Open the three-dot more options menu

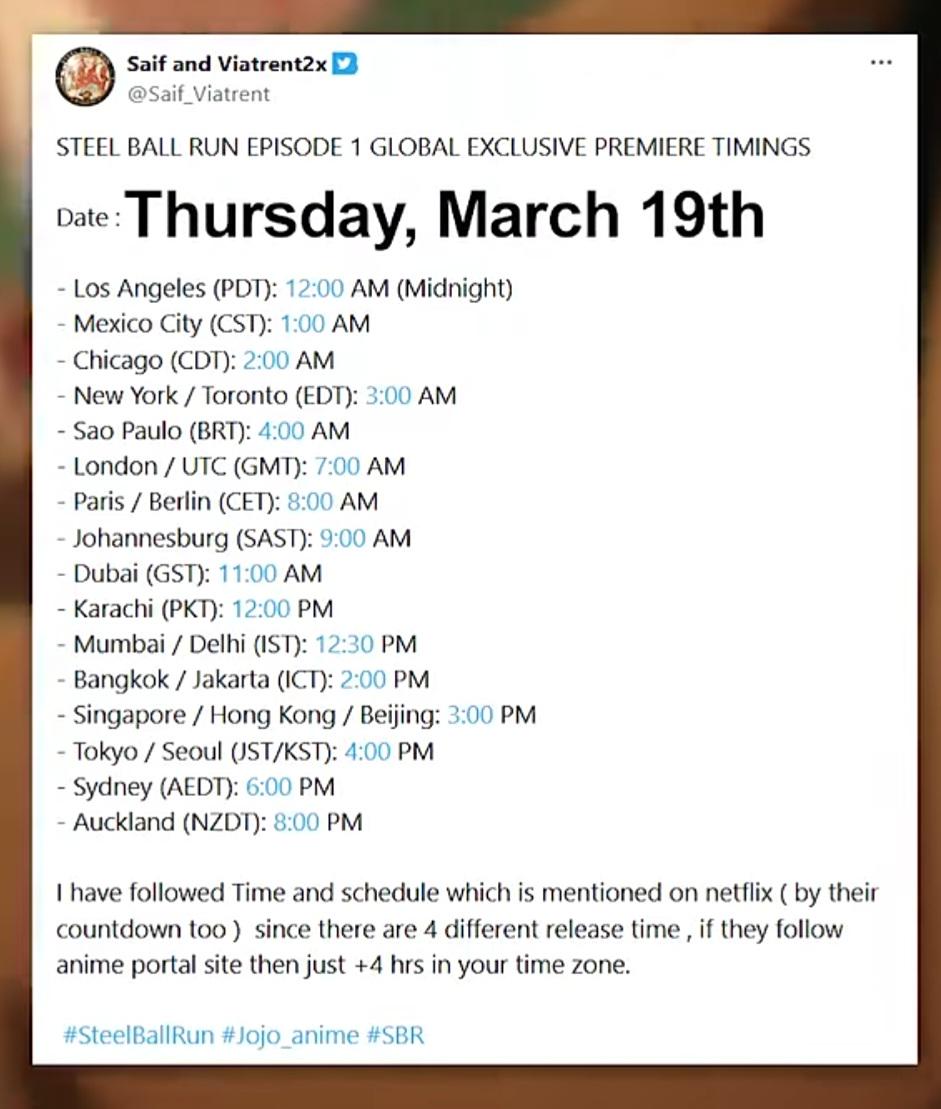point(880,63)
